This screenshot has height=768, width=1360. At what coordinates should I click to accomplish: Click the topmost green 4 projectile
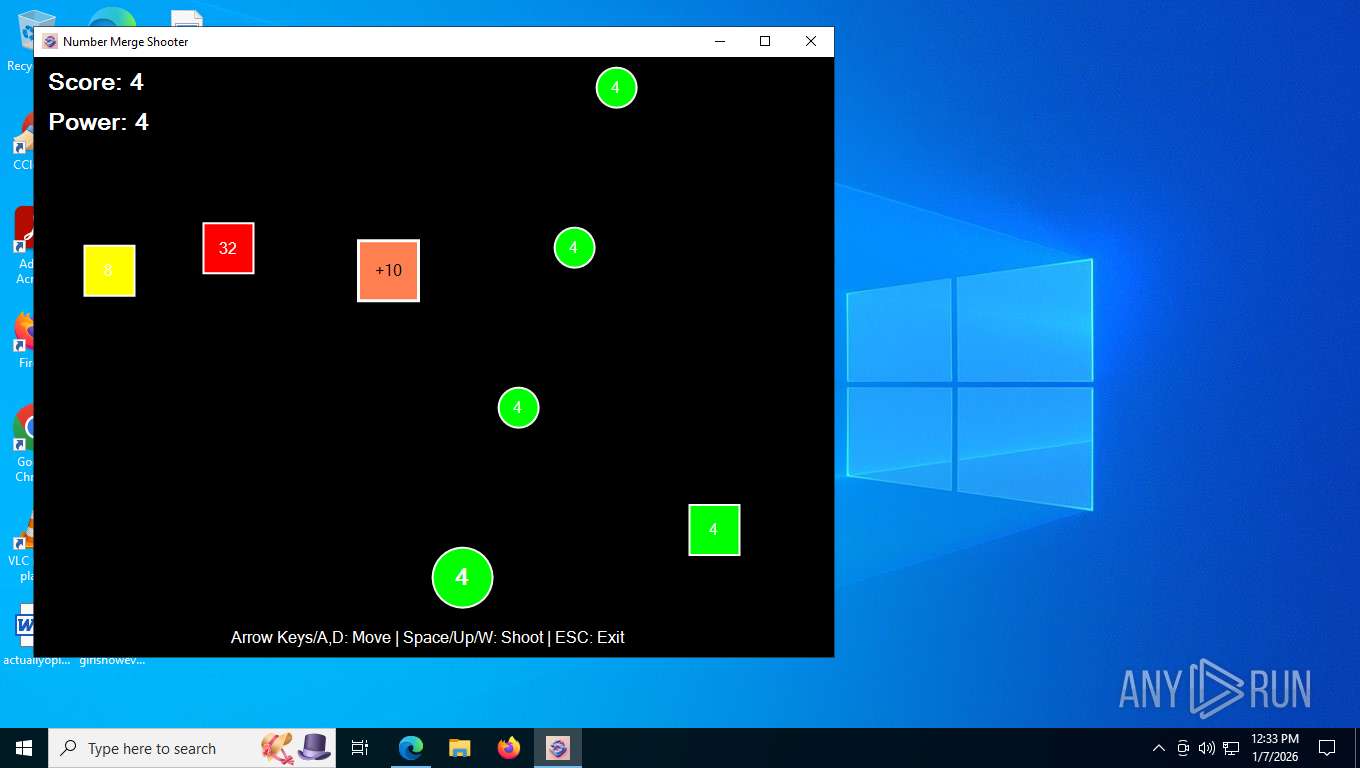[616, 88]
